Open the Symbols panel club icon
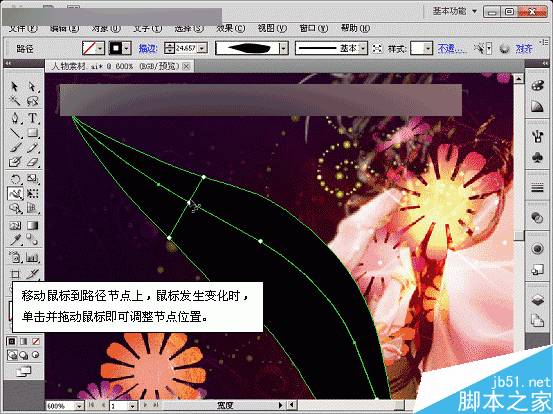The width and height of the screenshot is (553, 414). point(537,157)
